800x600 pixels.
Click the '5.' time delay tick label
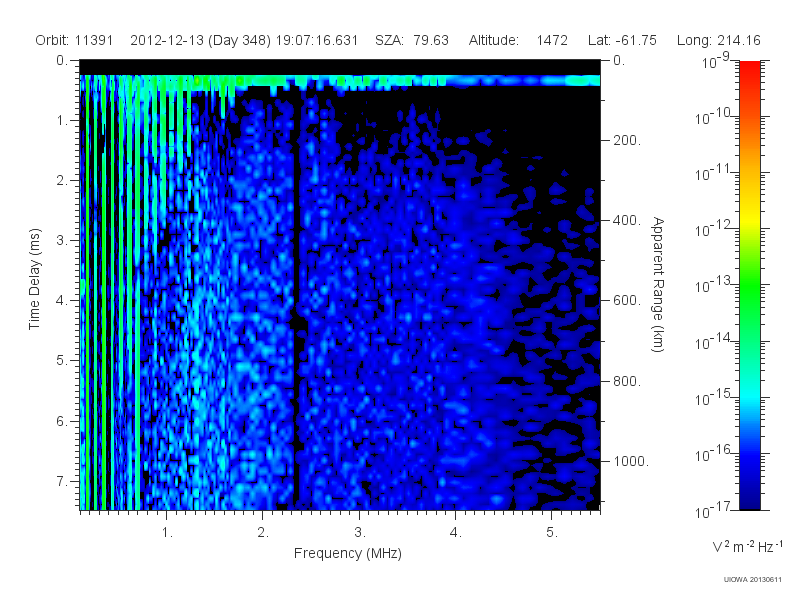(x=62, y=361)
